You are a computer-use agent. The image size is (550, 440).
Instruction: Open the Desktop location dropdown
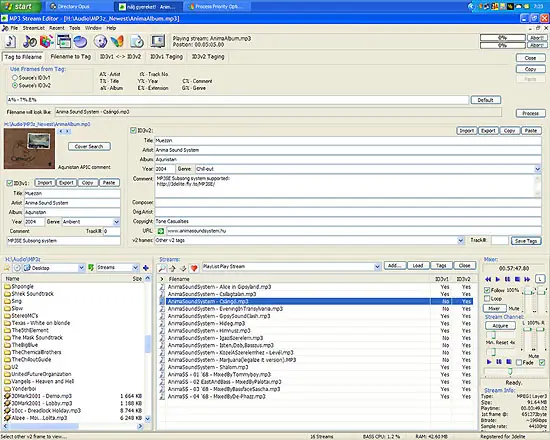[x=81, y=268]
